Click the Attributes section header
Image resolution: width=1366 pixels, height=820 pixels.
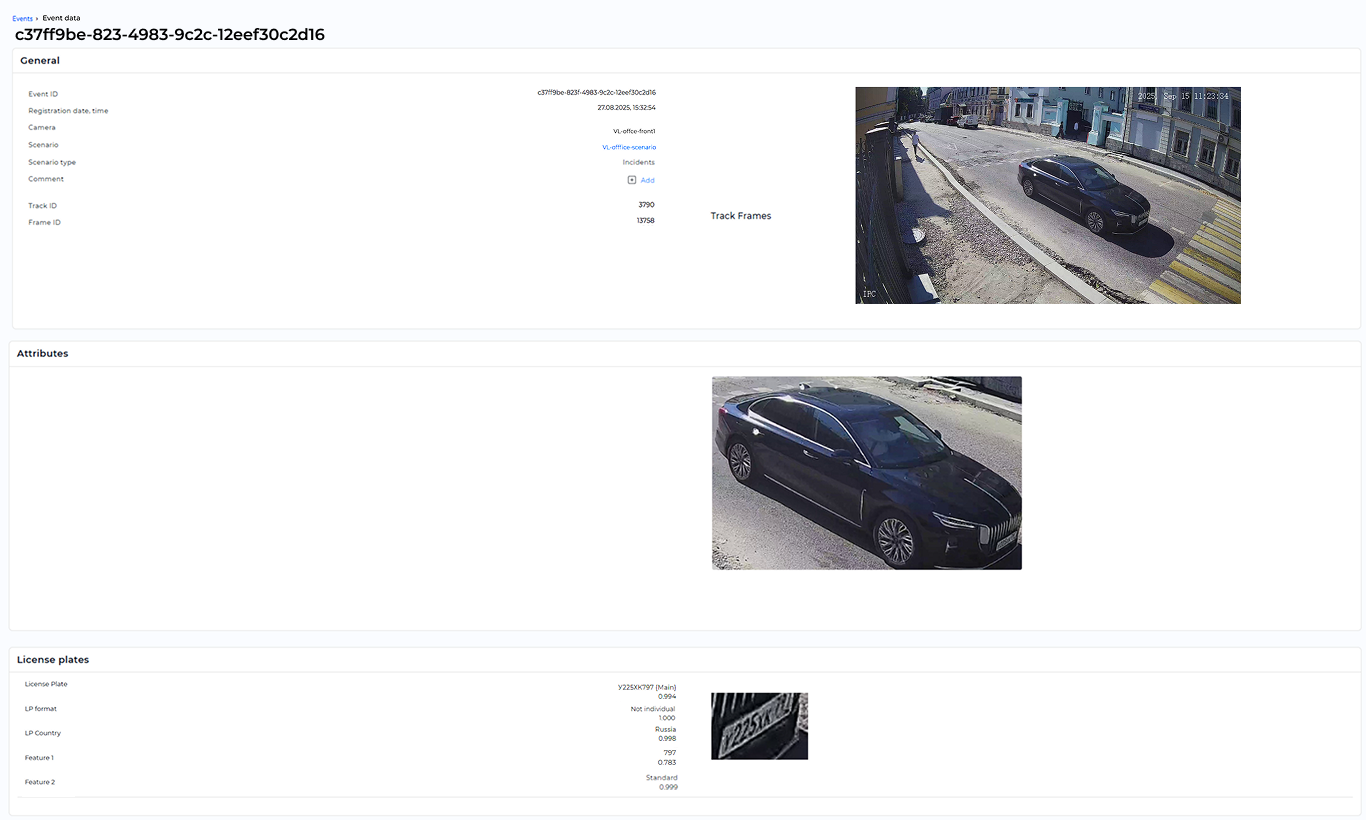[x=43, y=354]
